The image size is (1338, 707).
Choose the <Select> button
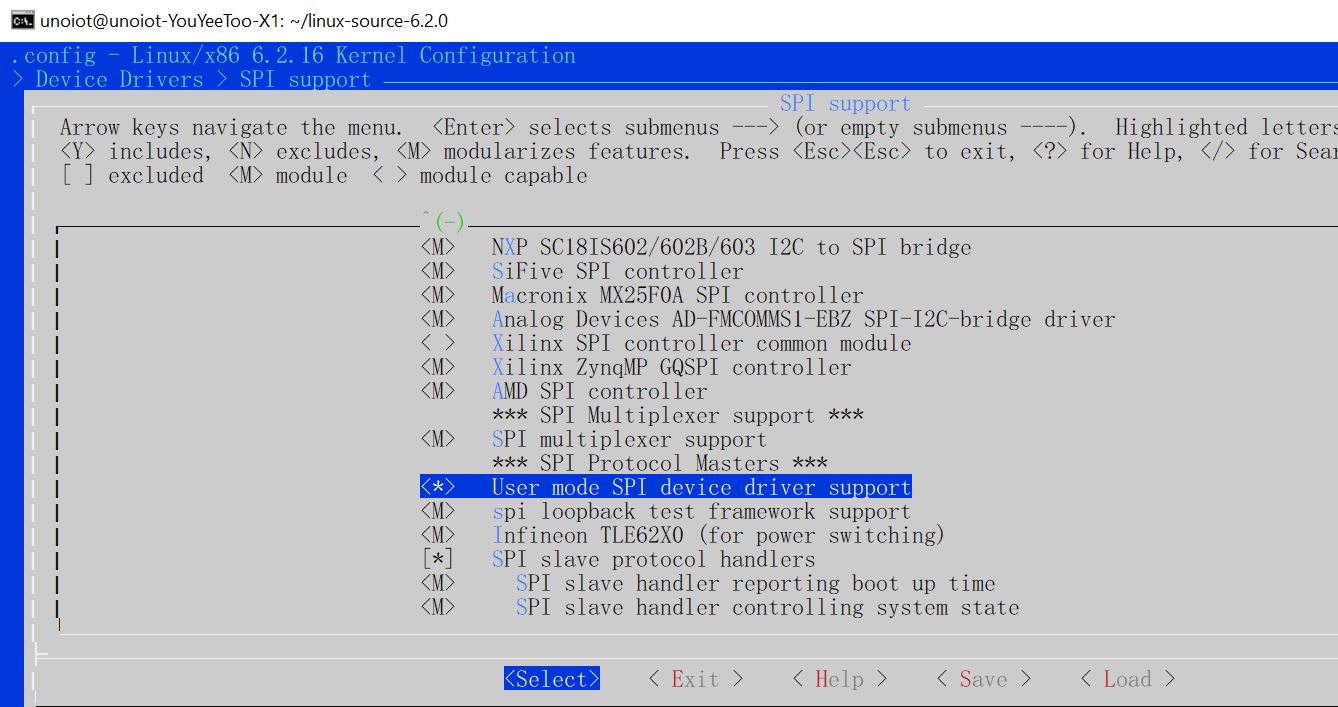coord(552,679)
